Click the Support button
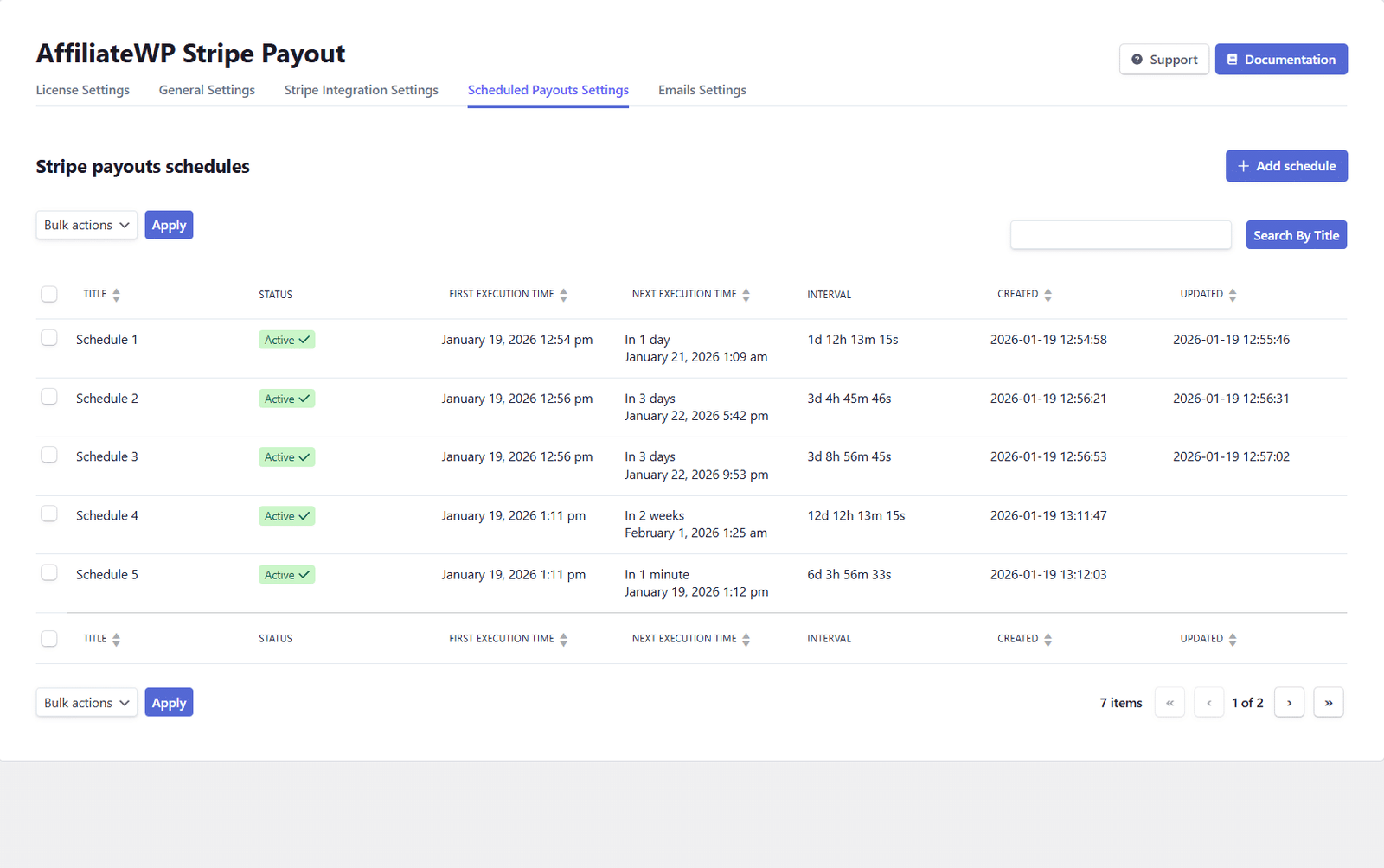 [1164, 60]
